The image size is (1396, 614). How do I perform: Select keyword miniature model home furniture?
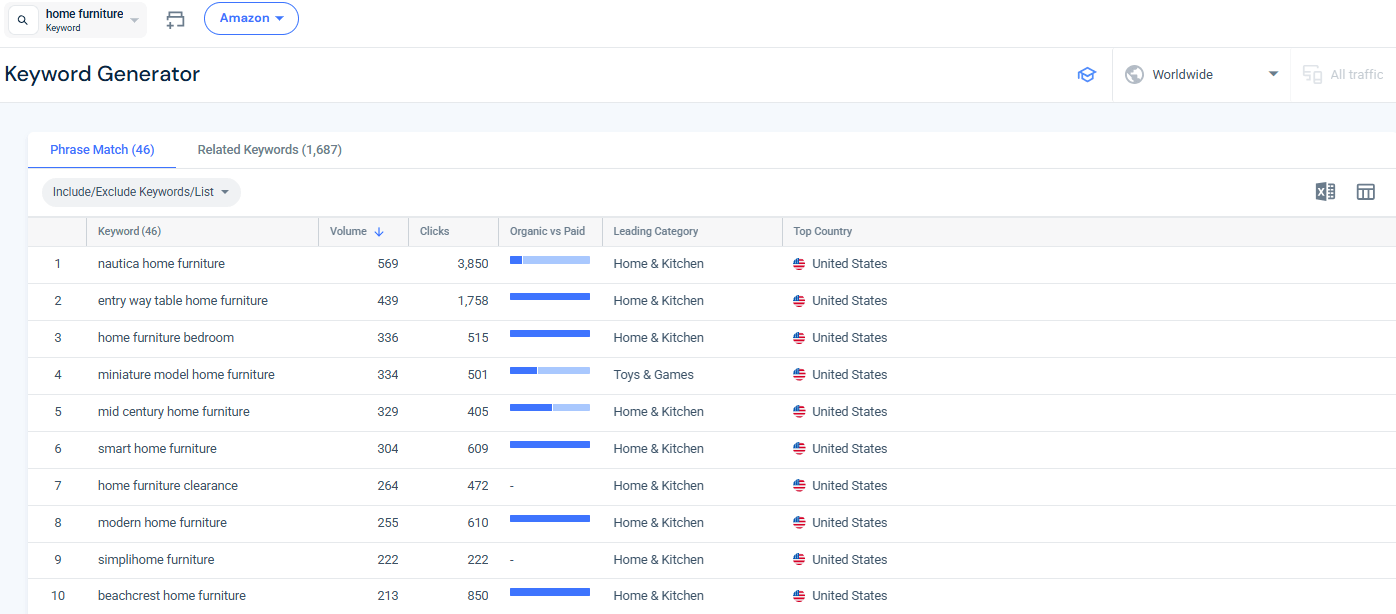point(186,375)
